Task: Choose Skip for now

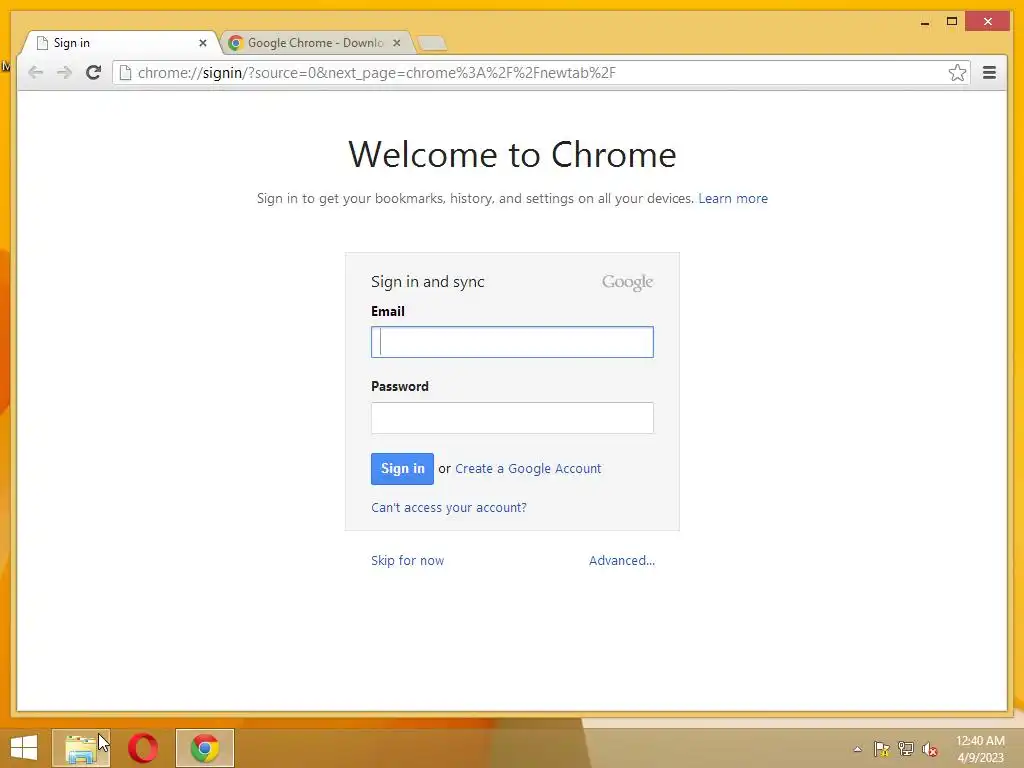Action: click(x=408, y=560)
